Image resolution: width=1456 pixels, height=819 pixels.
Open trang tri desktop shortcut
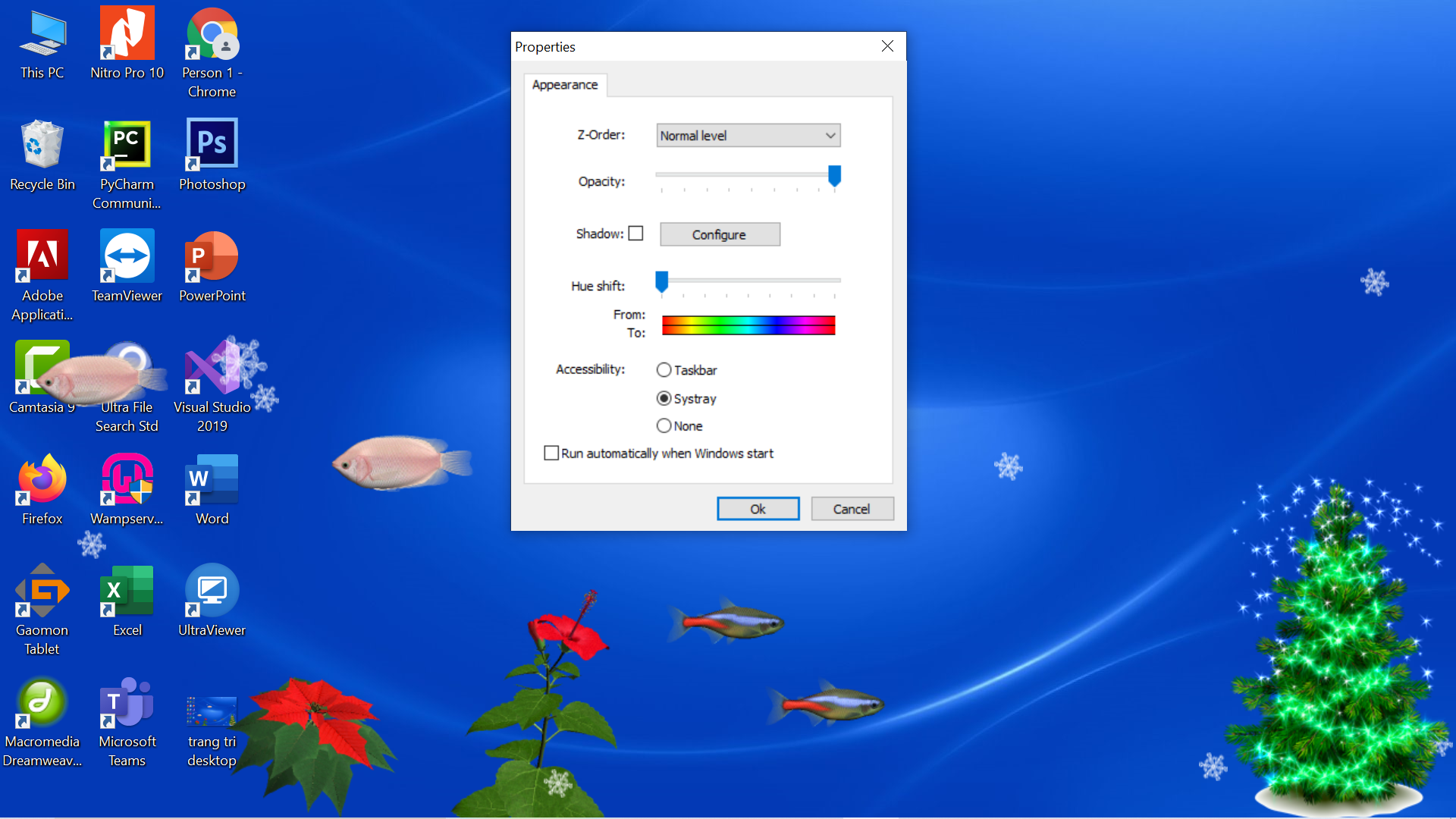pyautogui.click(x=212, y=731)
